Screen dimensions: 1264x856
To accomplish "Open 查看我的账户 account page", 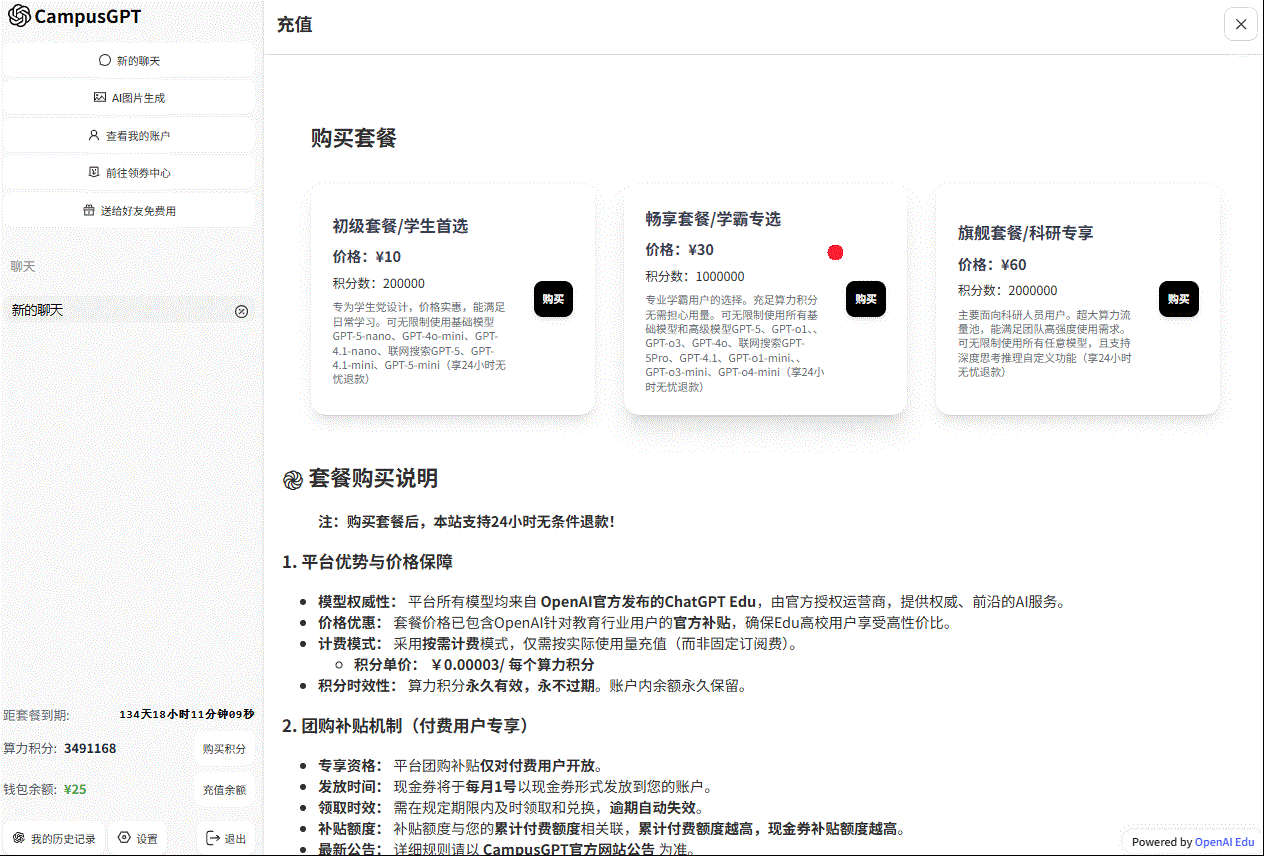I will point(129,135).
